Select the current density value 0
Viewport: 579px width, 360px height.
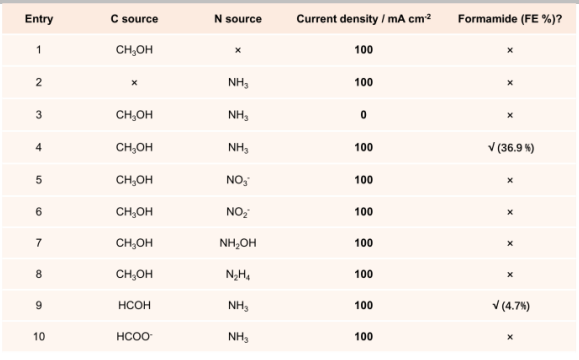363,115
